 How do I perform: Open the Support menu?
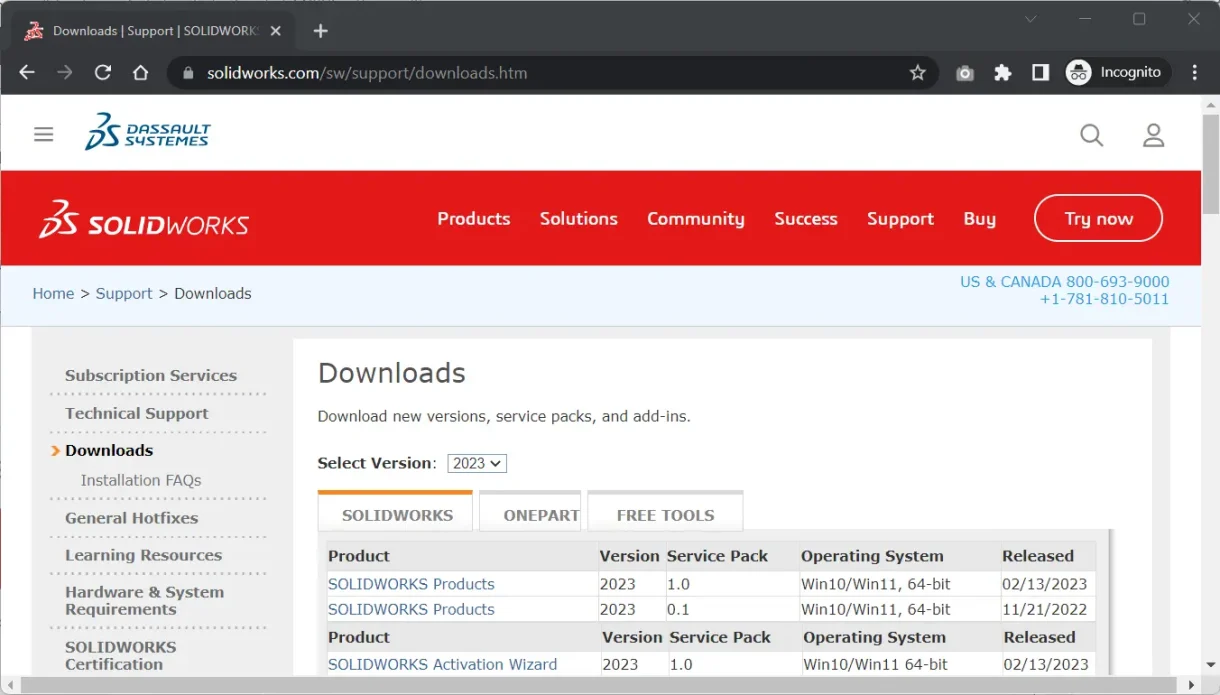click(x=900, y=219)
